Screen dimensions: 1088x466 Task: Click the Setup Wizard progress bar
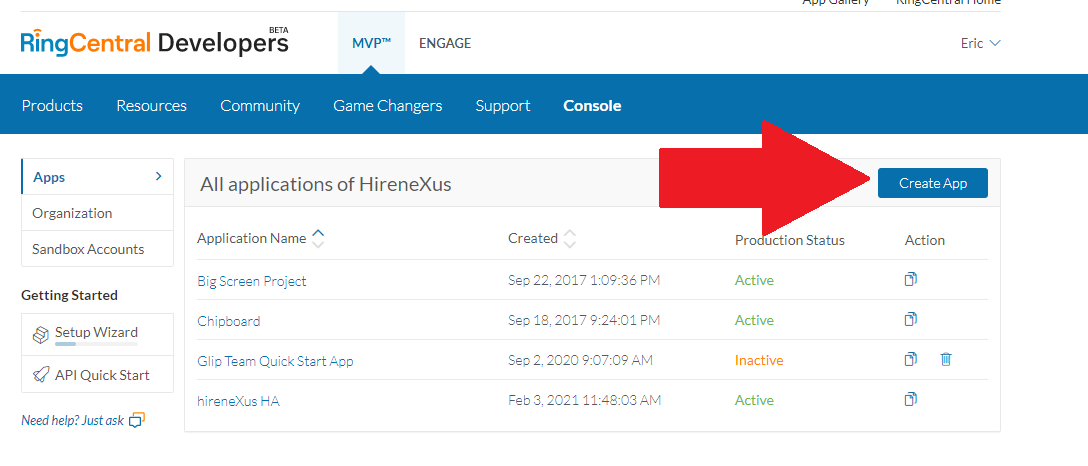click(x=96, y=344)
